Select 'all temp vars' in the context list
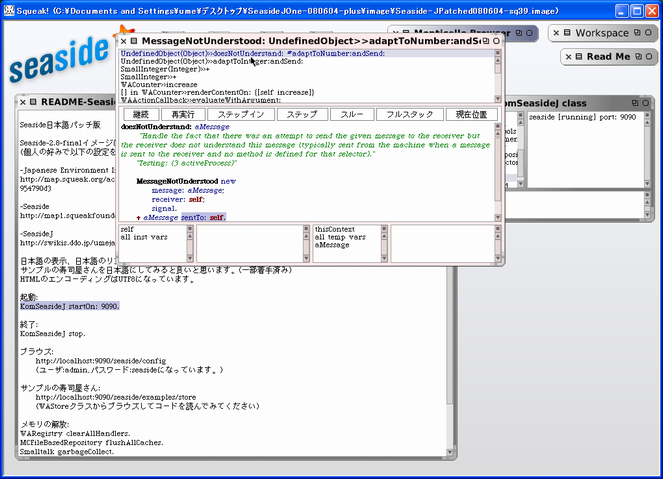 point(340,237)
